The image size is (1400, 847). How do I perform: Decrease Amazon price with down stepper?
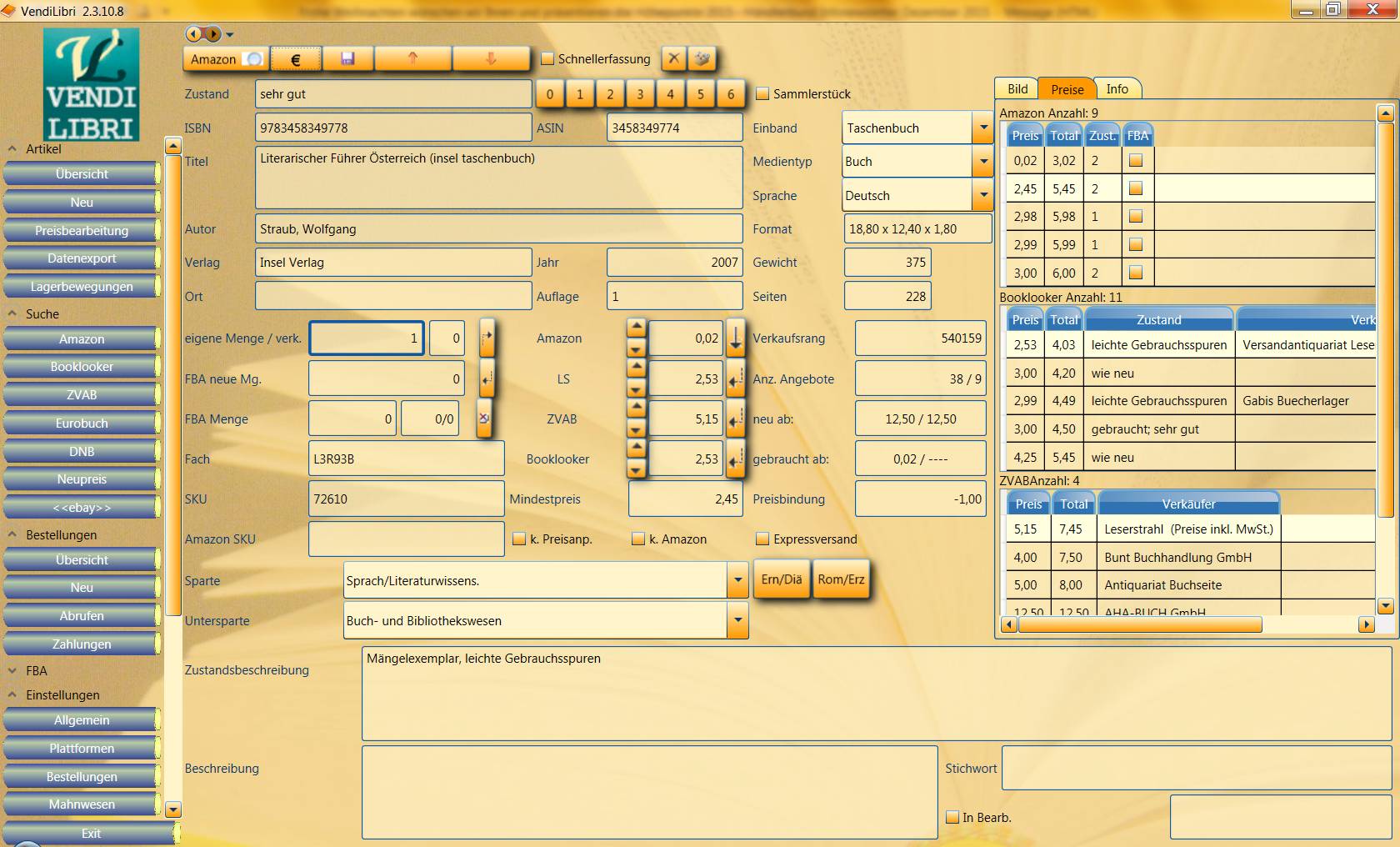636,348
